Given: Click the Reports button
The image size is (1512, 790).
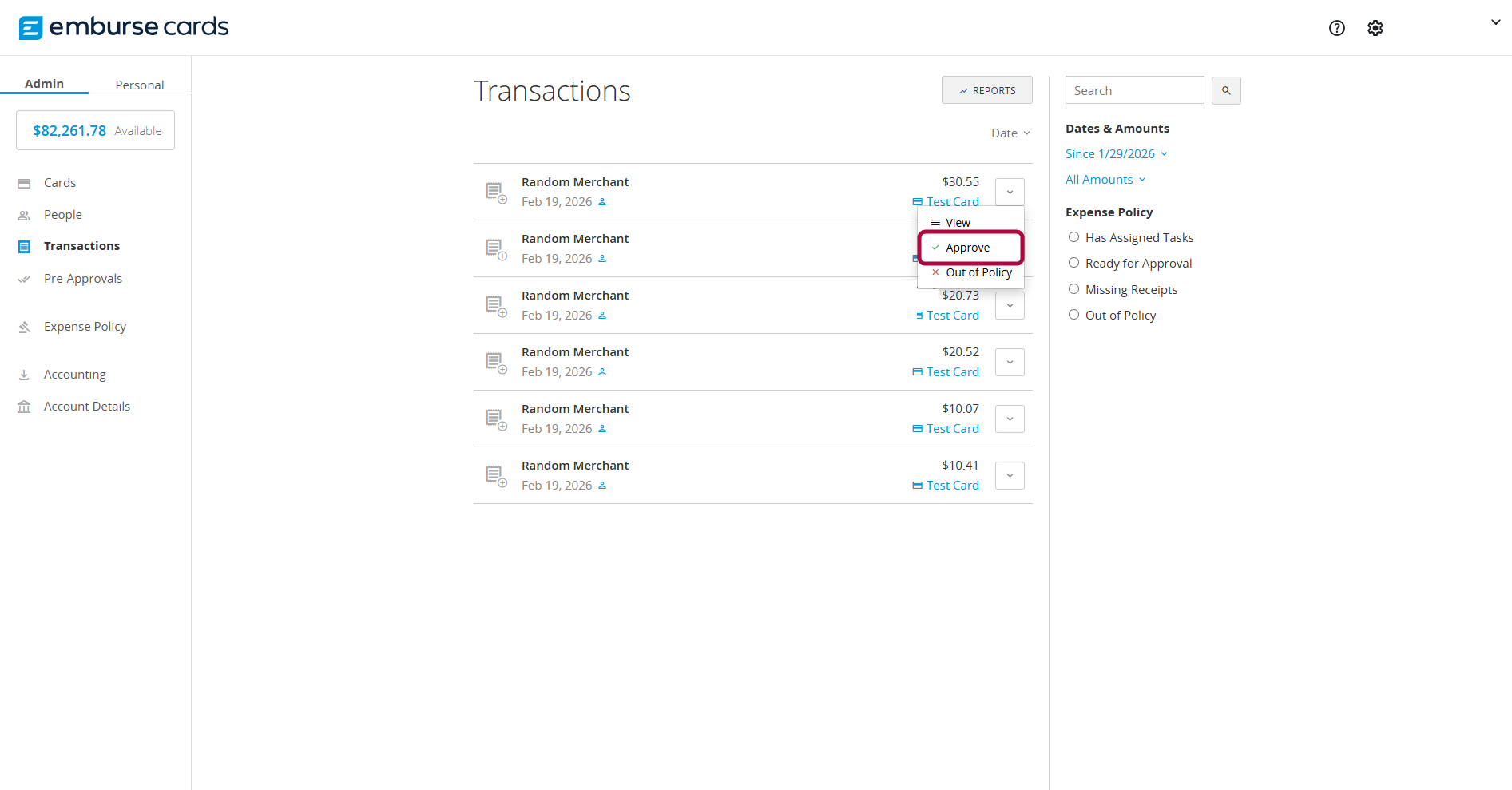Looking at the screenshot, I should tap(986, 90).
